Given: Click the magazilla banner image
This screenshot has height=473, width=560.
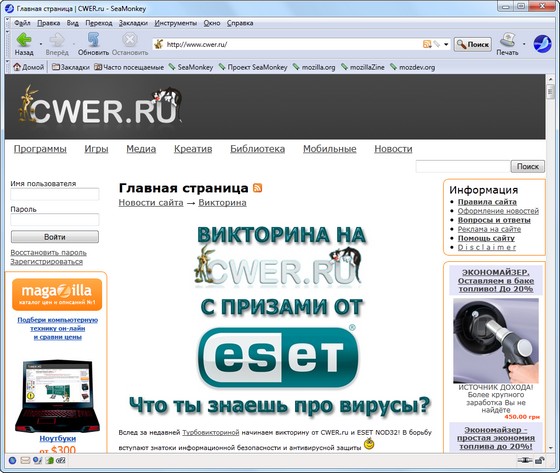Looking at the screenshot, I should (x=57, y=295).
